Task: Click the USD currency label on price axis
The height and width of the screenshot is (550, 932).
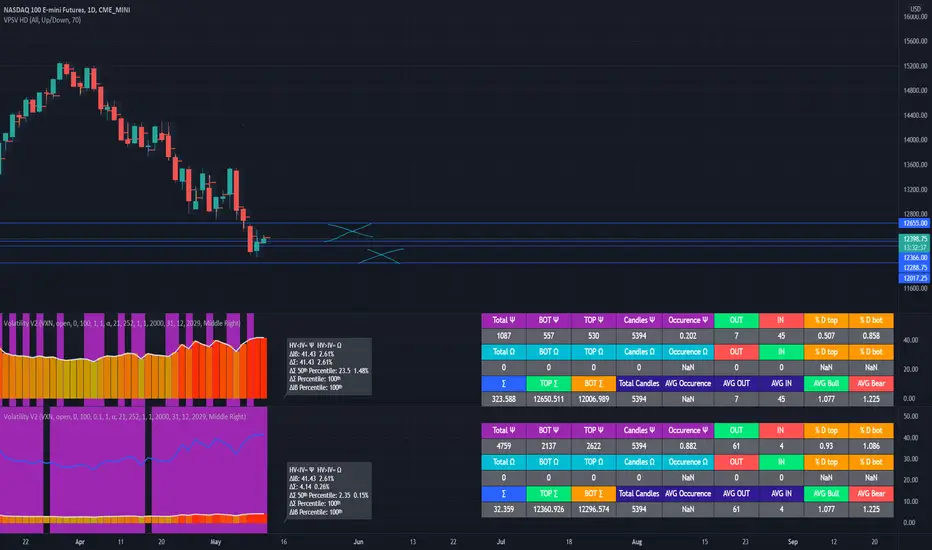Action: point(915,9)
